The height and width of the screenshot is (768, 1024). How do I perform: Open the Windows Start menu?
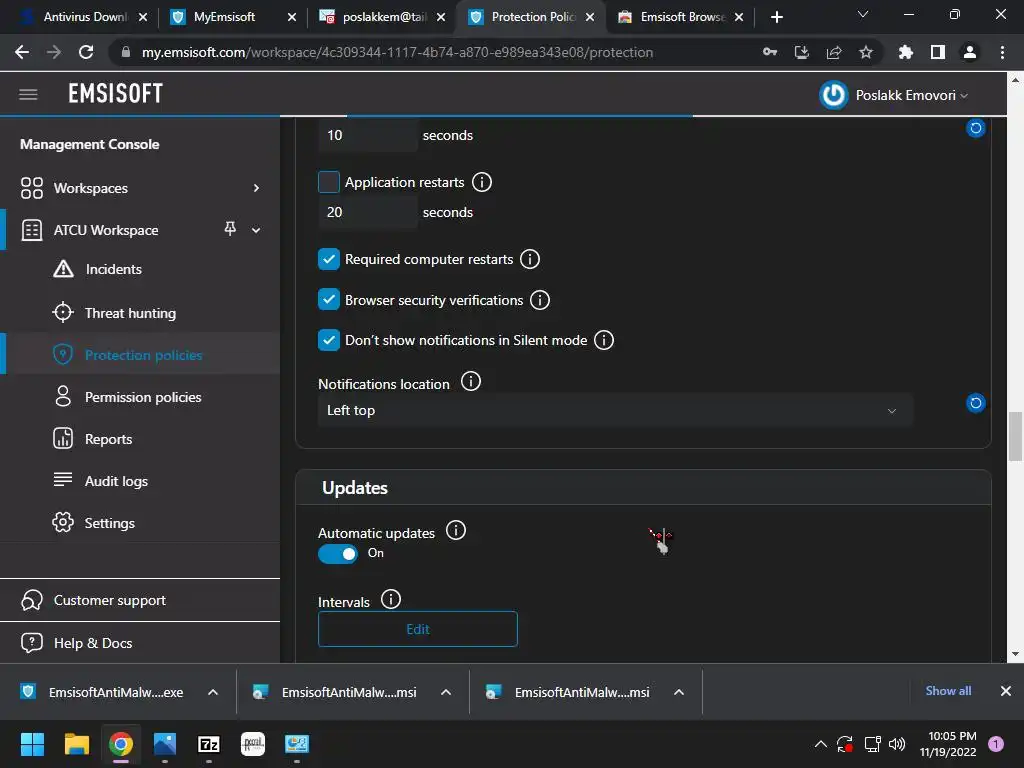point(32,744)
